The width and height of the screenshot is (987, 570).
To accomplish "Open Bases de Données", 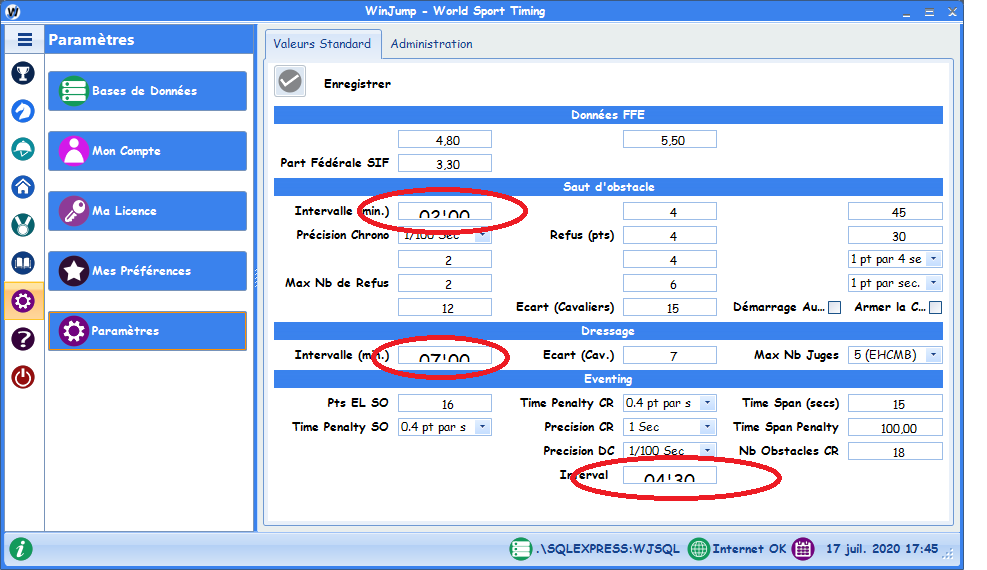I will coord(147,91).
